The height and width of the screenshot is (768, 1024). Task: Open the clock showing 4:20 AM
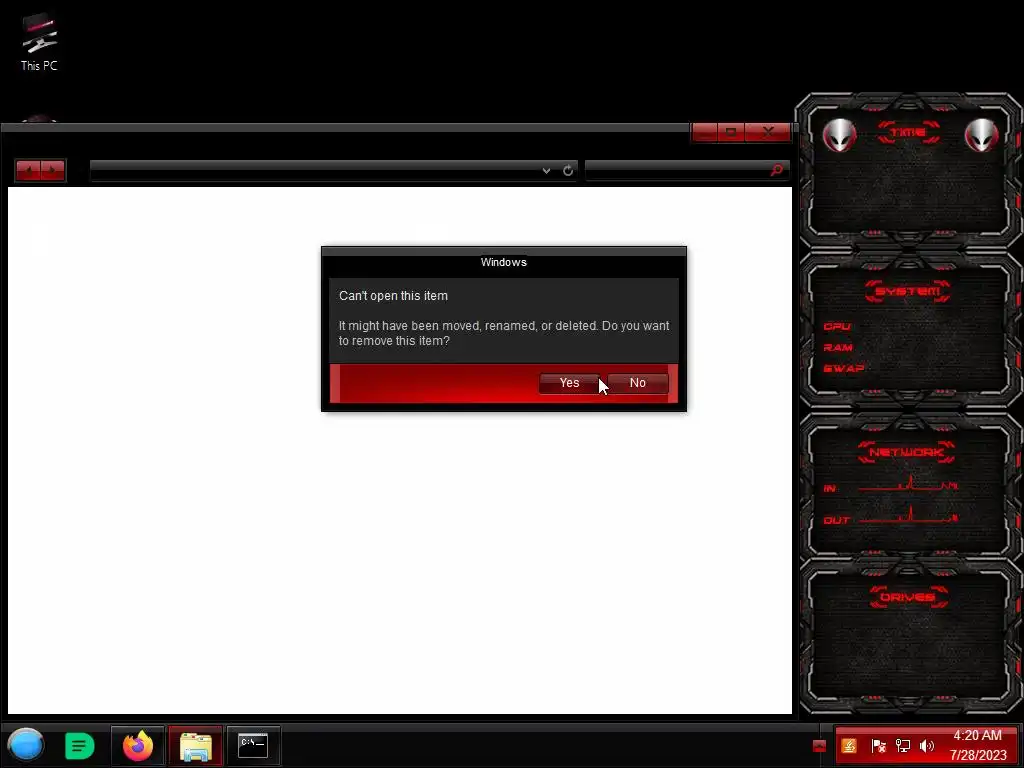coord(978,735)
